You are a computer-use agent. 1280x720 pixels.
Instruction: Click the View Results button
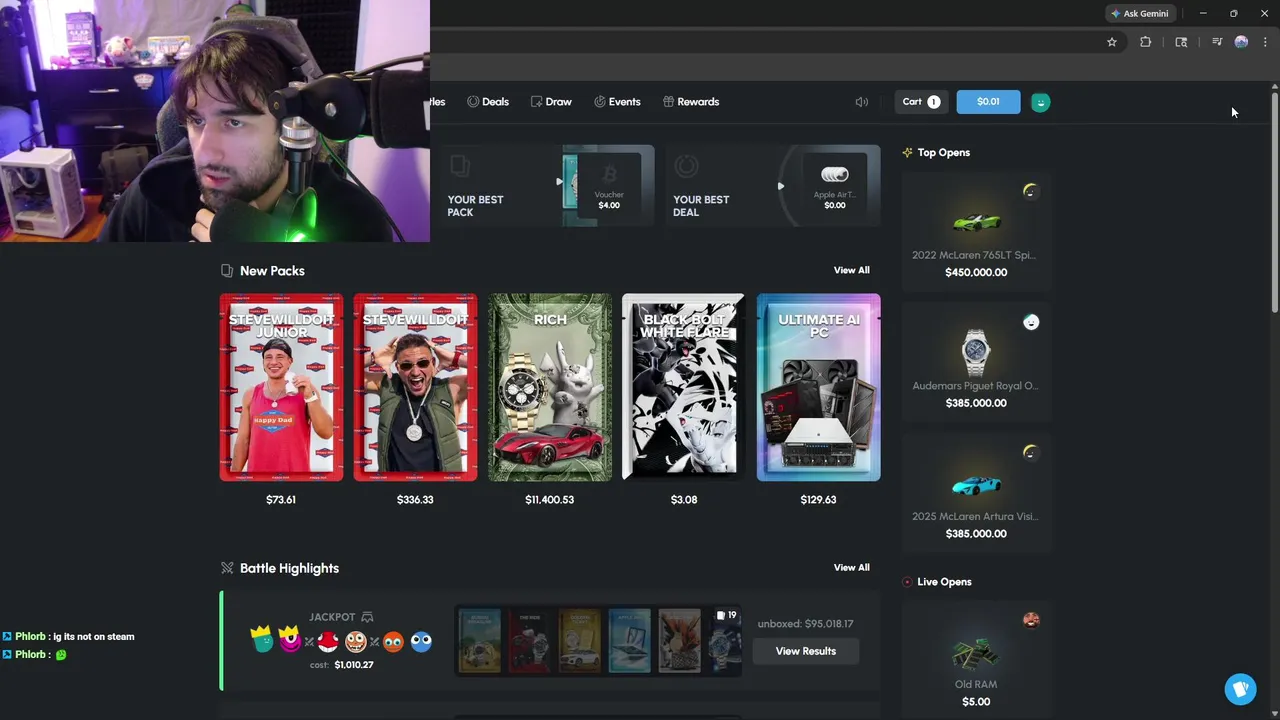click(x=805, y=651)
